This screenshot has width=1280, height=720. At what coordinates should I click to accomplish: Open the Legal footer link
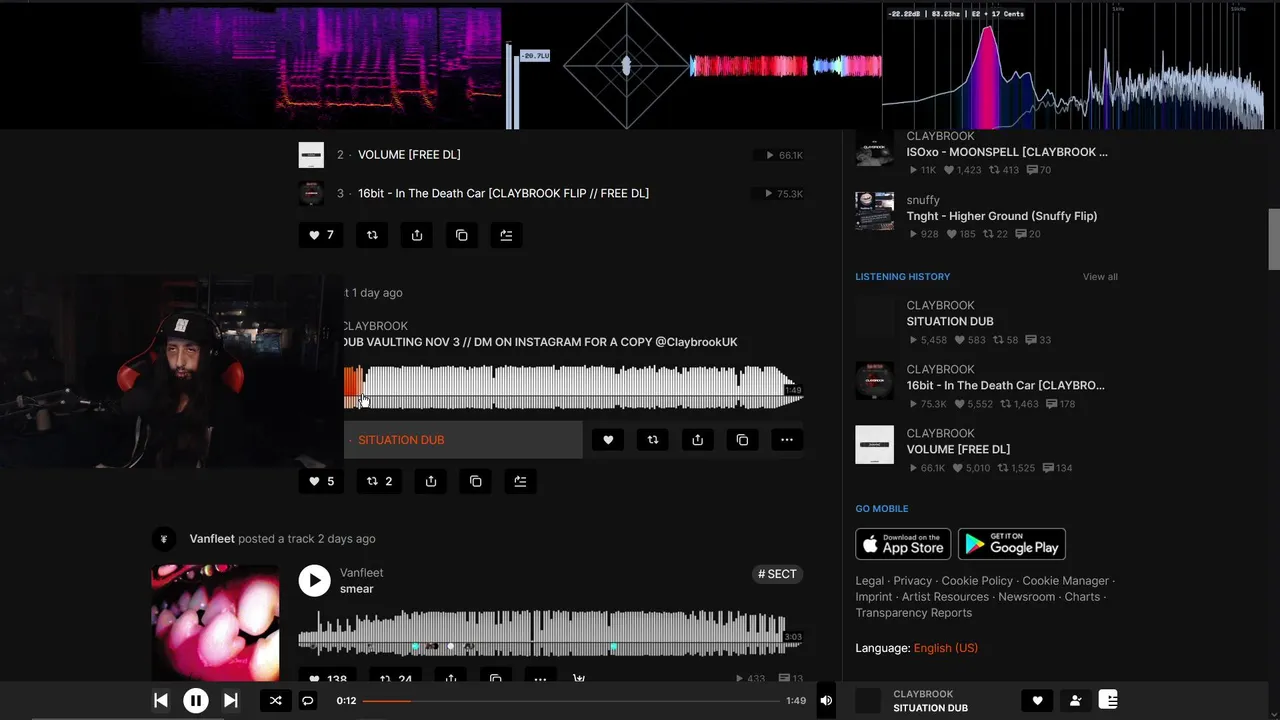click(870, 581)
